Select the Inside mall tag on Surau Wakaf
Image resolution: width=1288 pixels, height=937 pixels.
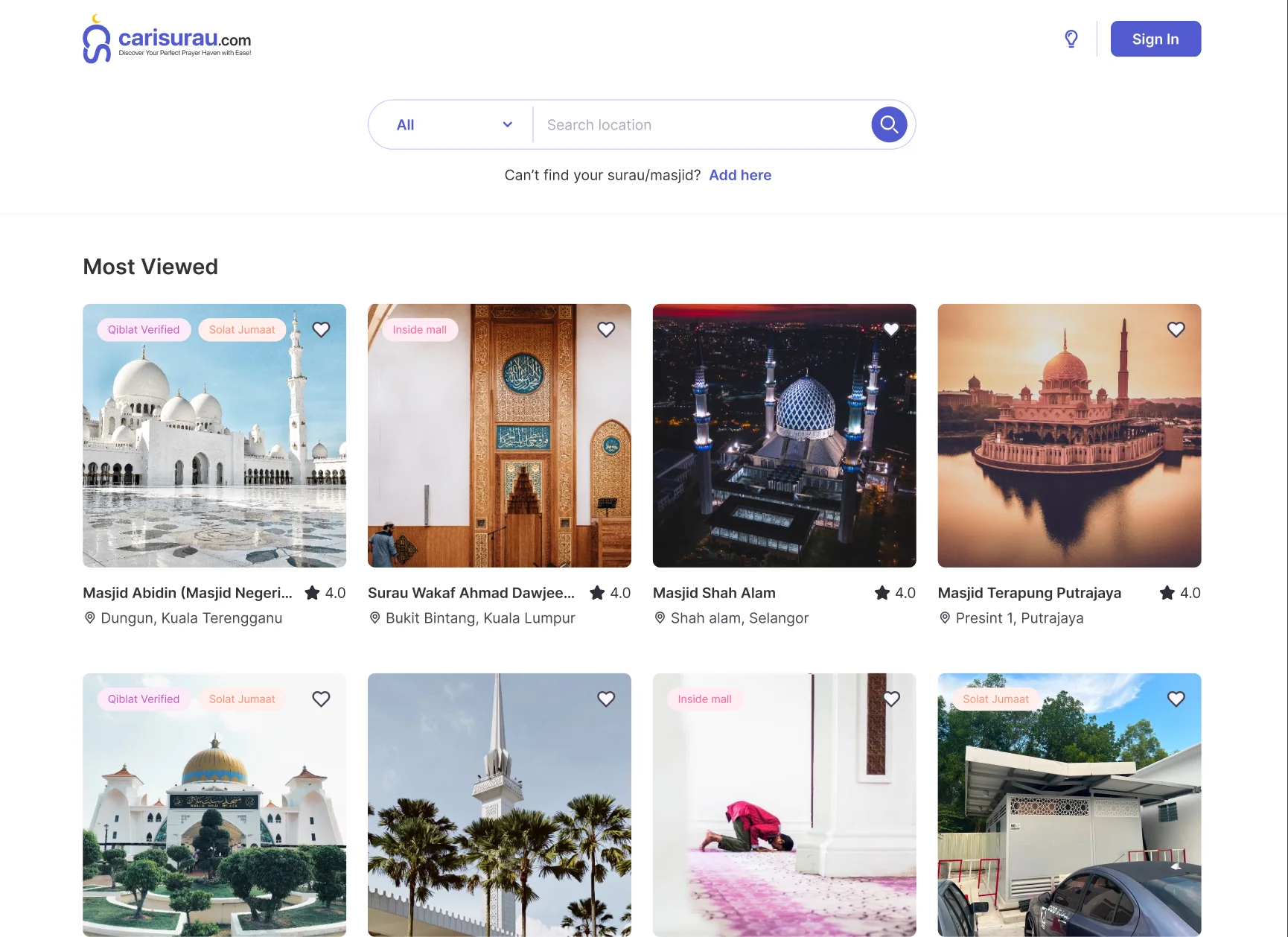(420, 329)
